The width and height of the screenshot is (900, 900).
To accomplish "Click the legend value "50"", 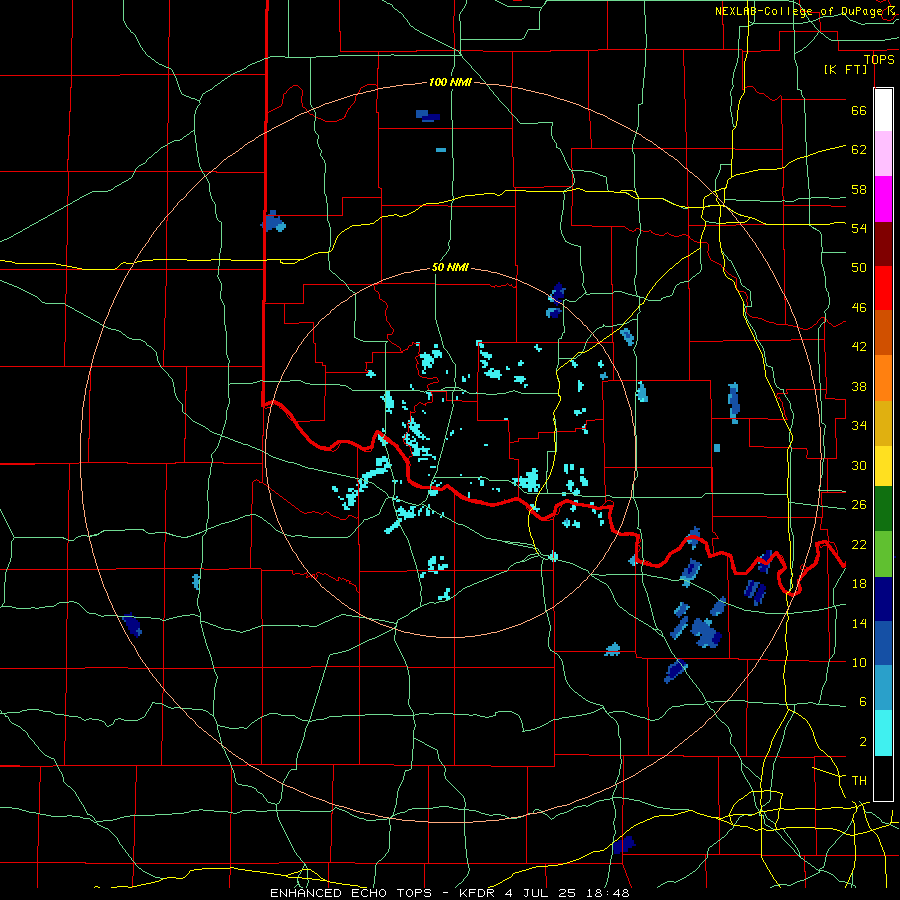I will (x=859, y=267).
